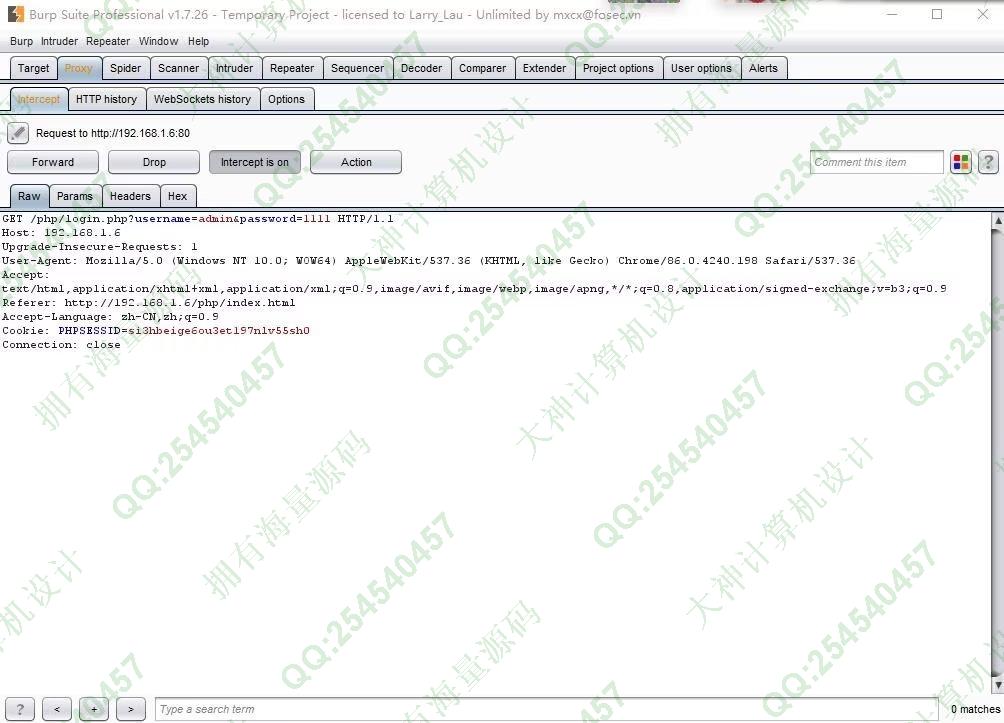The width and height of the screenshot is (1004, 723).
Task: Click the 0 matches label
Action: point(975,709)
